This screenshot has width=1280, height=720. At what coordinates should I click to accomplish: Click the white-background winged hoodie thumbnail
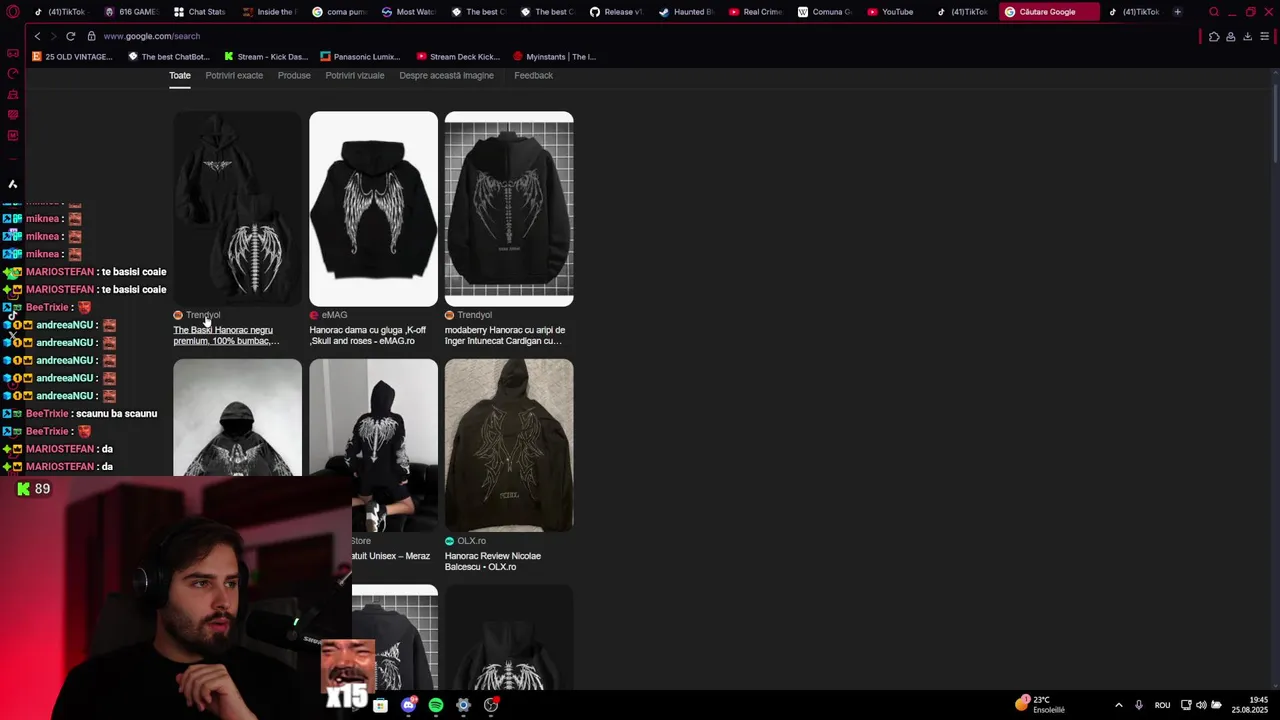(373, 209)
